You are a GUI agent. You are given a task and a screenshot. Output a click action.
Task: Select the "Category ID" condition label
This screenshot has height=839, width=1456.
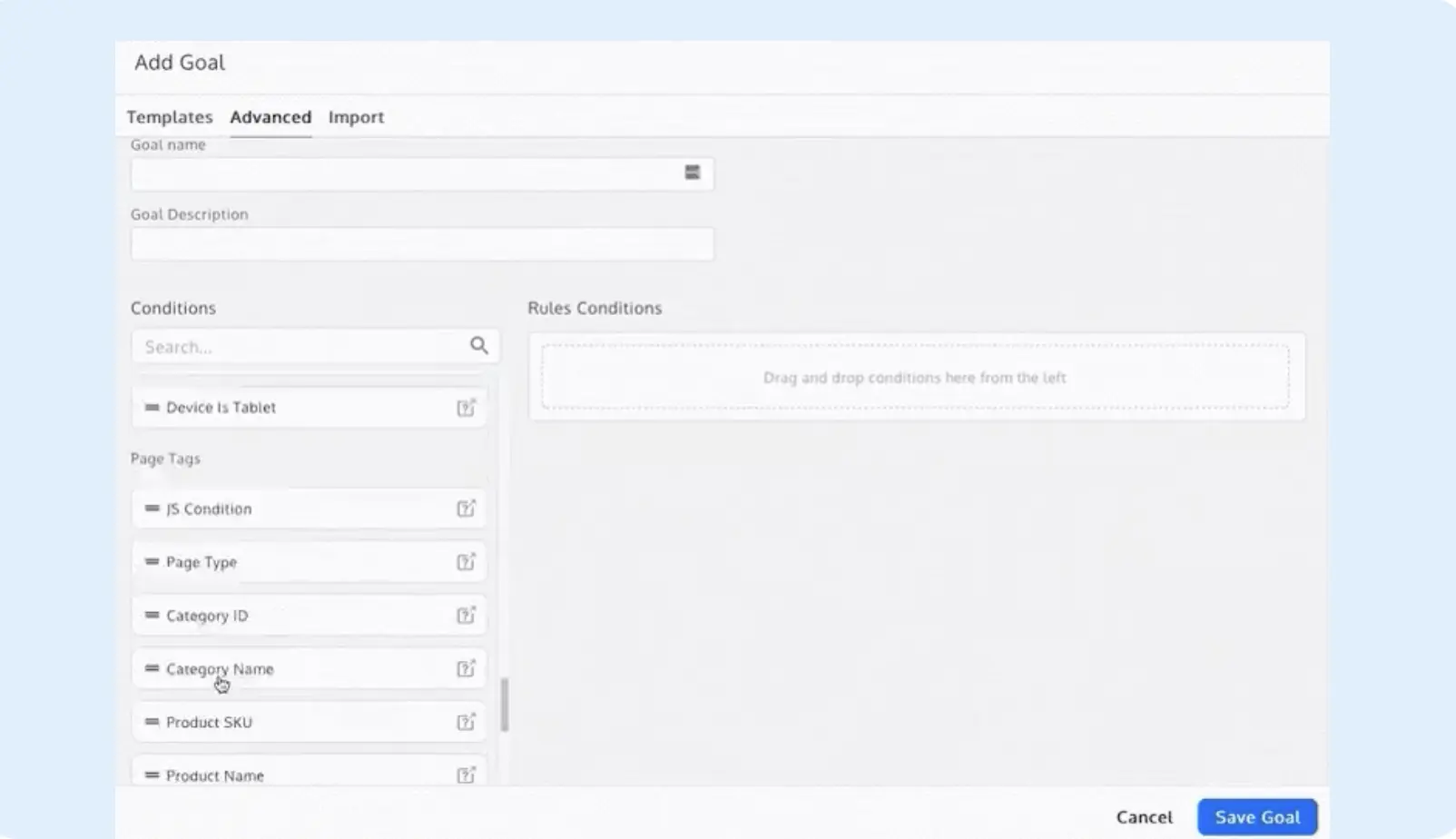(207, 616)
